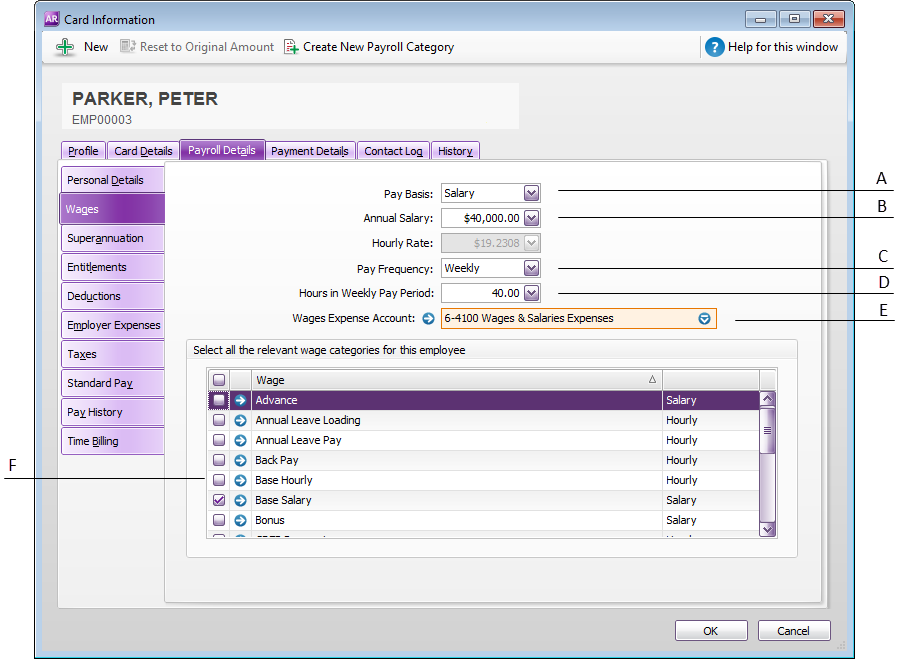Open the Base Hourly detail arrow

coord(240,480)
